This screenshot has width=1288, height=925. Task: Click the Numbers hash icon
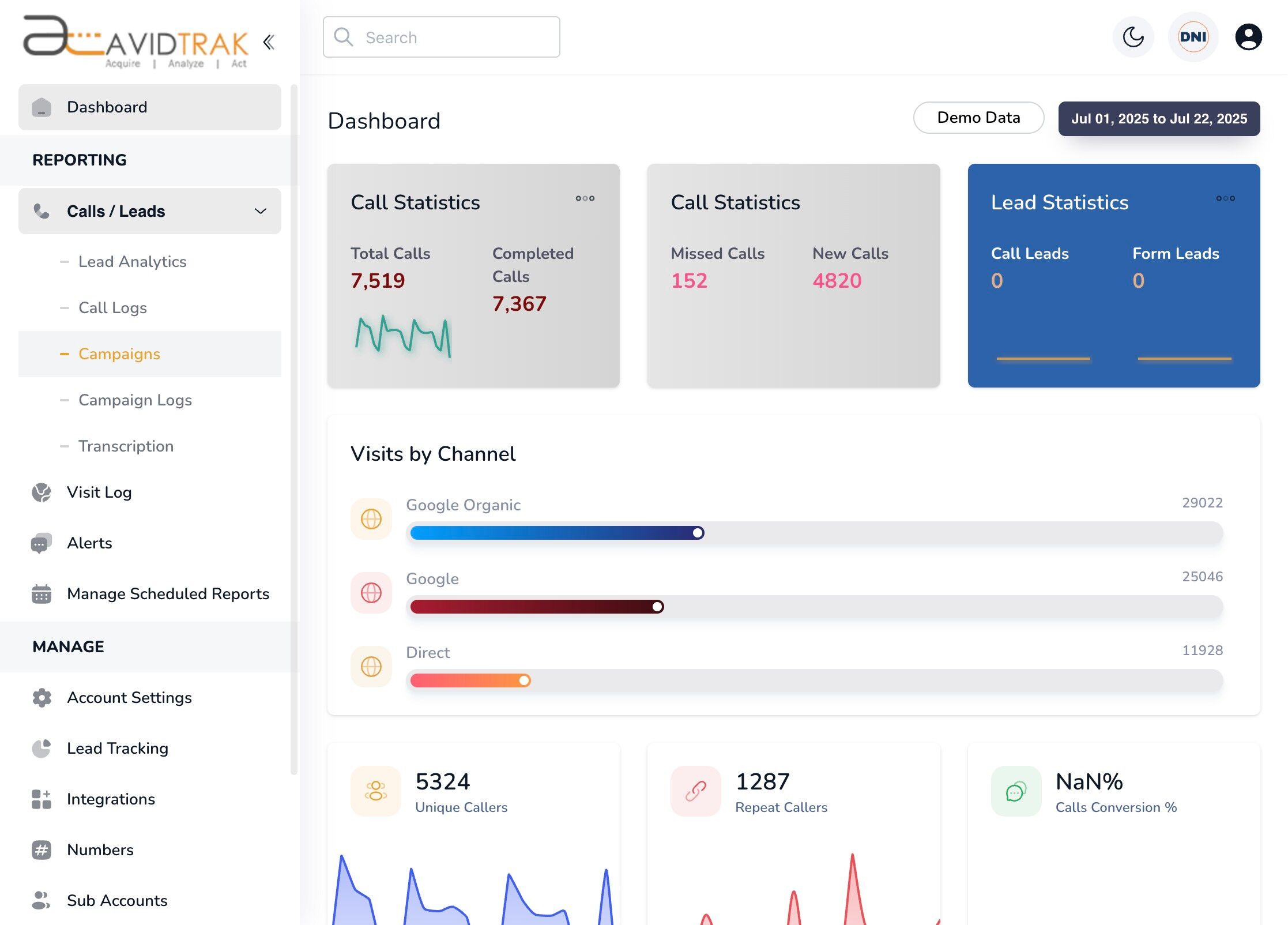[x=41, y=849]
